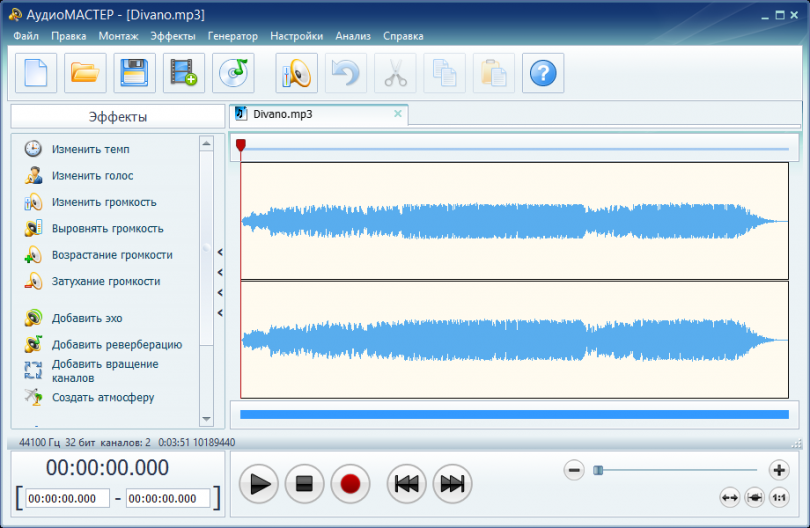Save the project with the floppy disk icon
The image size is (810, 528).
point(135,73)
